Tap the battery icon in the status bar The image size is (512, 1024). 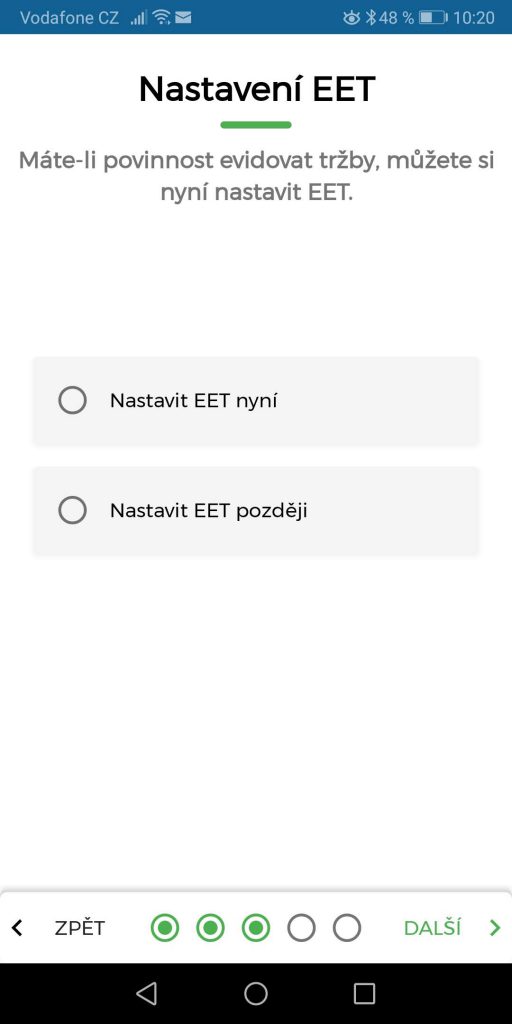coord(433,18)
